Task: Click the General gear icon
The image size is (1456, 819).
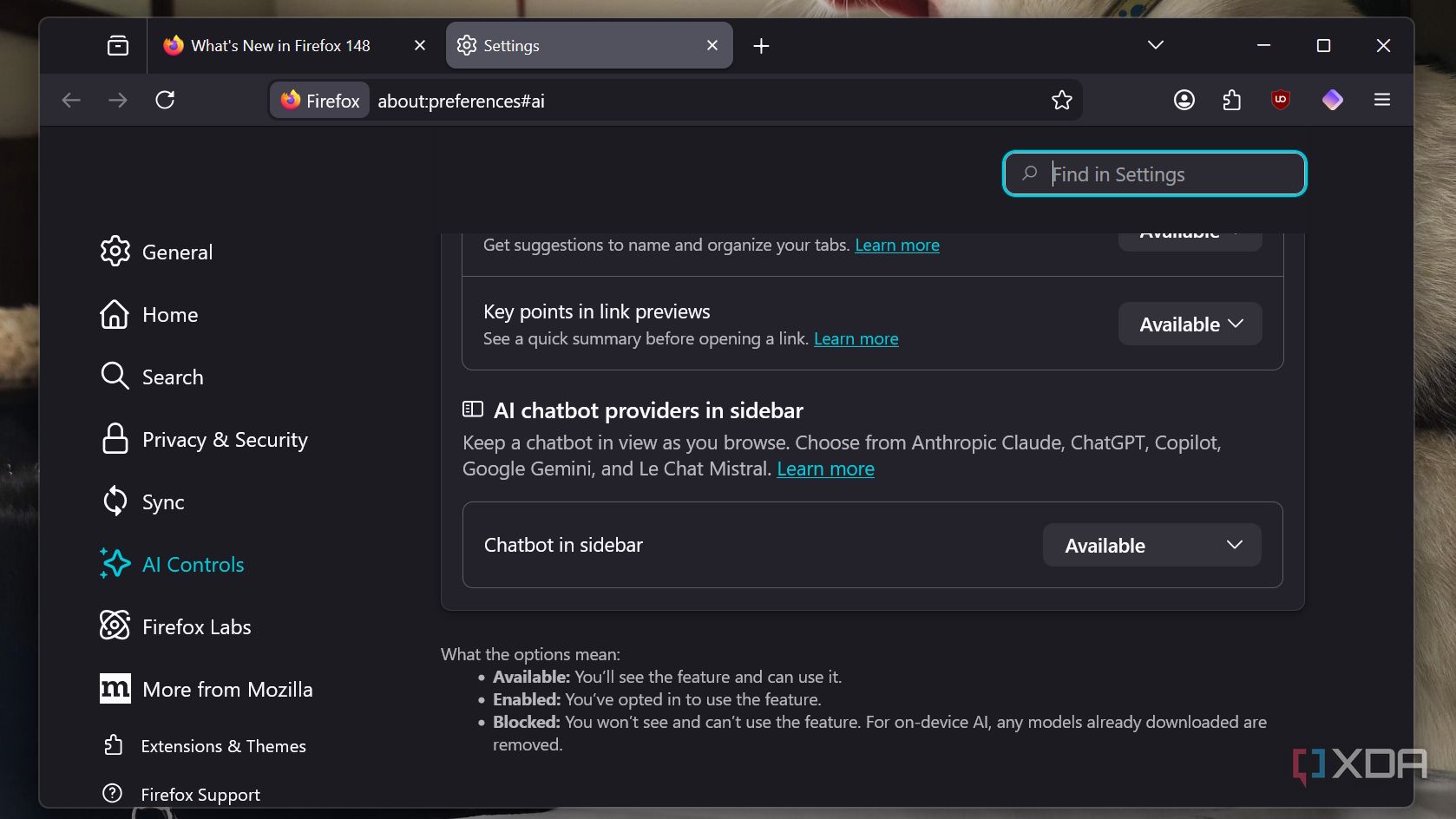Action: click(115, 252)
